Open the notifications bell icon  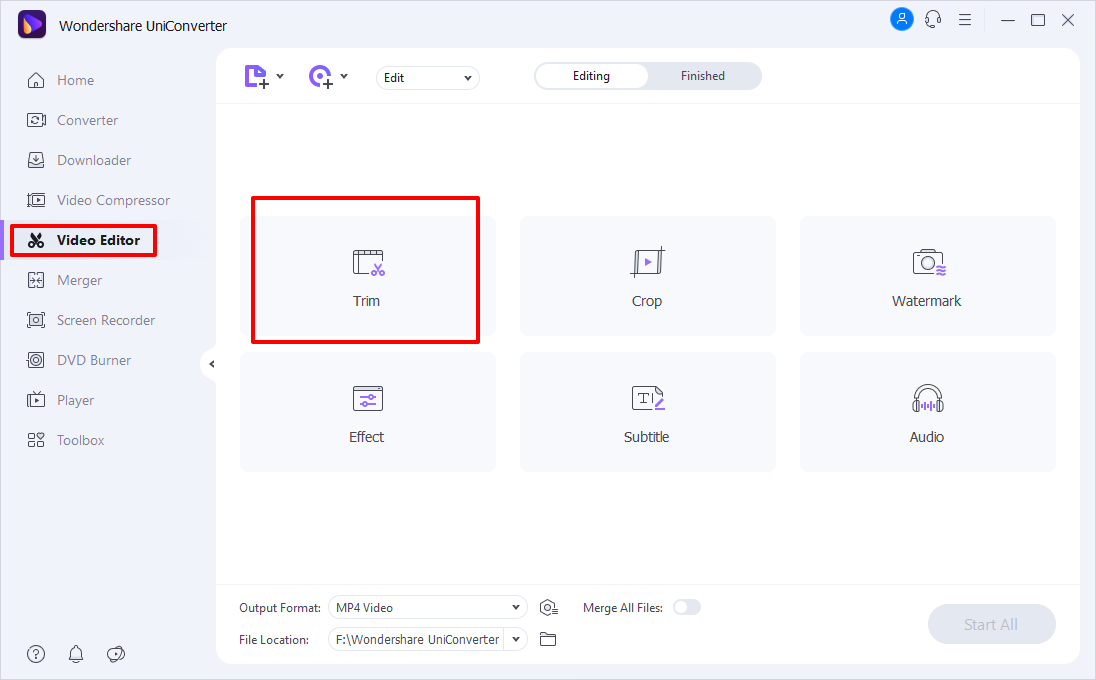(75, 654)
